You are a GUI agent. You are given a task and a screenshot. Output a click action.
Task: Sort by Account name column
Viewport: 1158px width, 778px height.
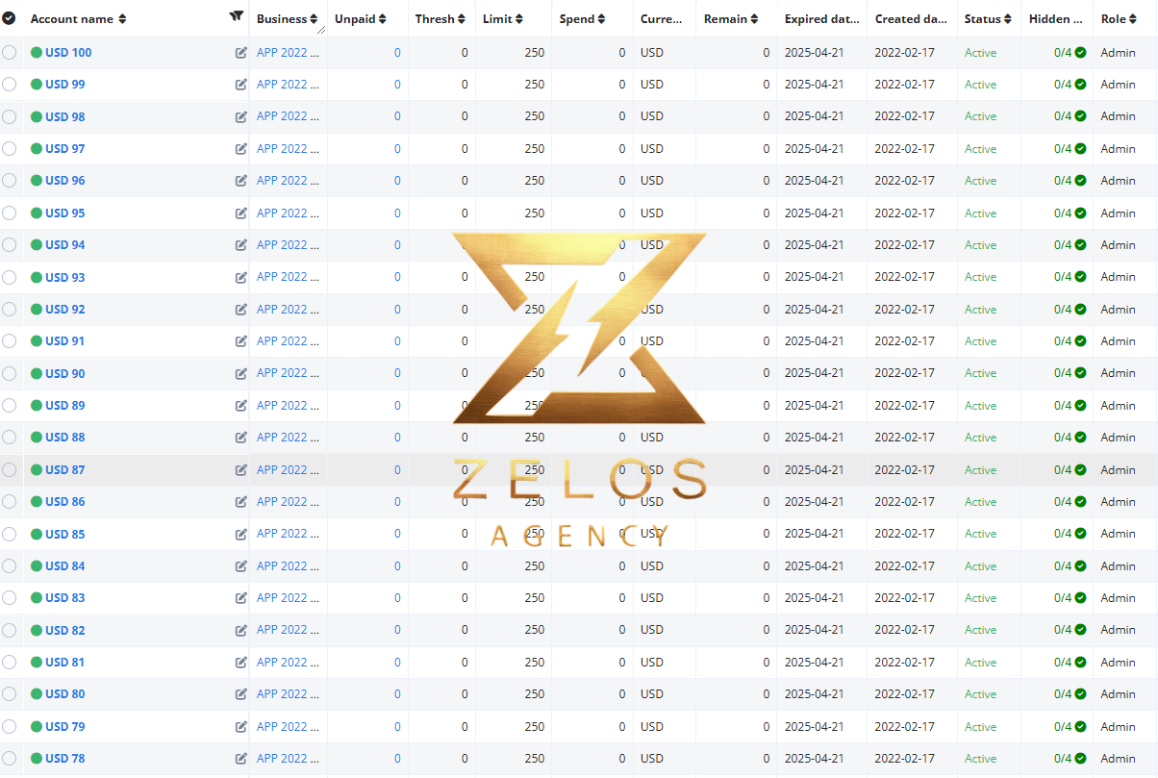pos(123,19)
